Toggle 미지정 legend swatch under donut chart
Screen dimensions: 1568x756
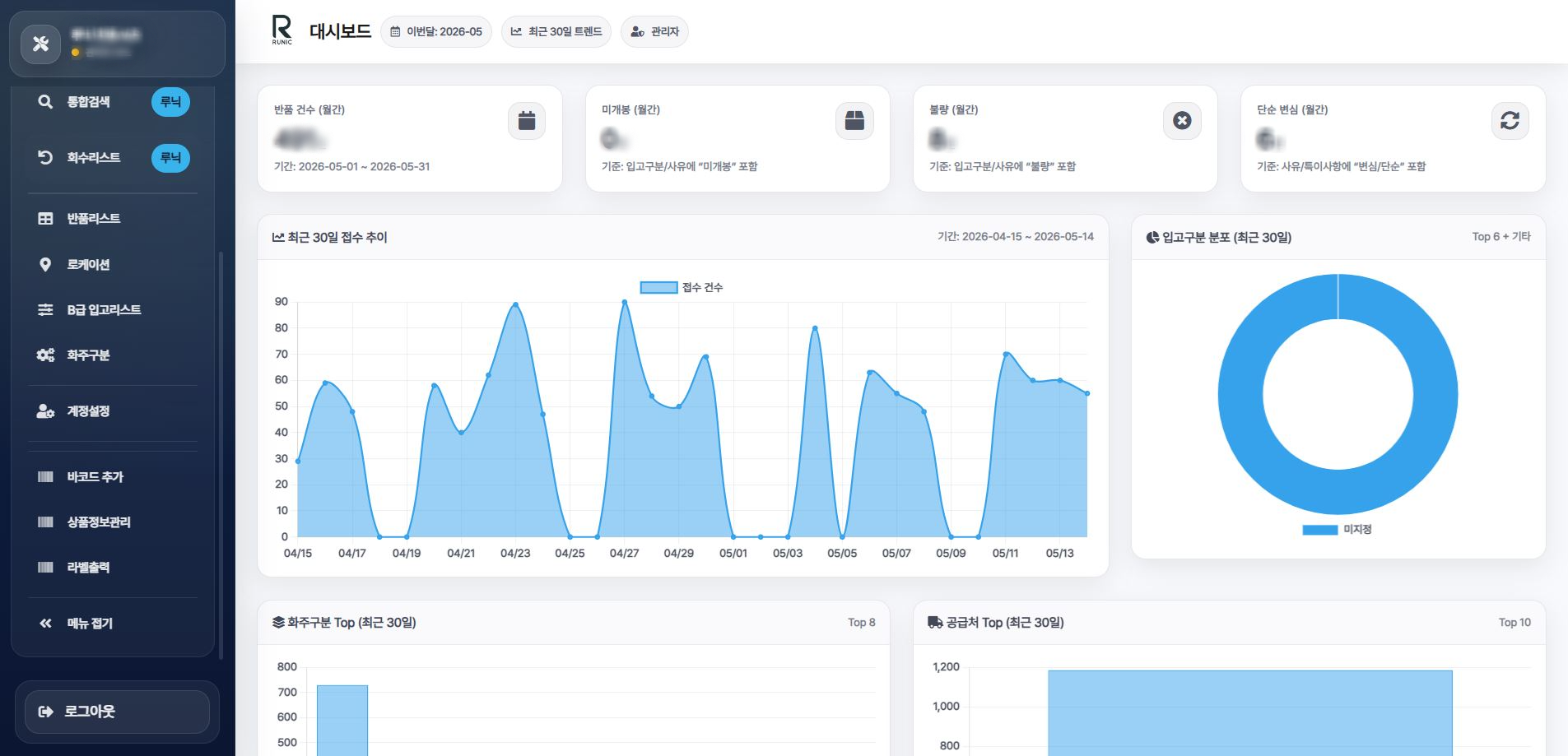1320,530
